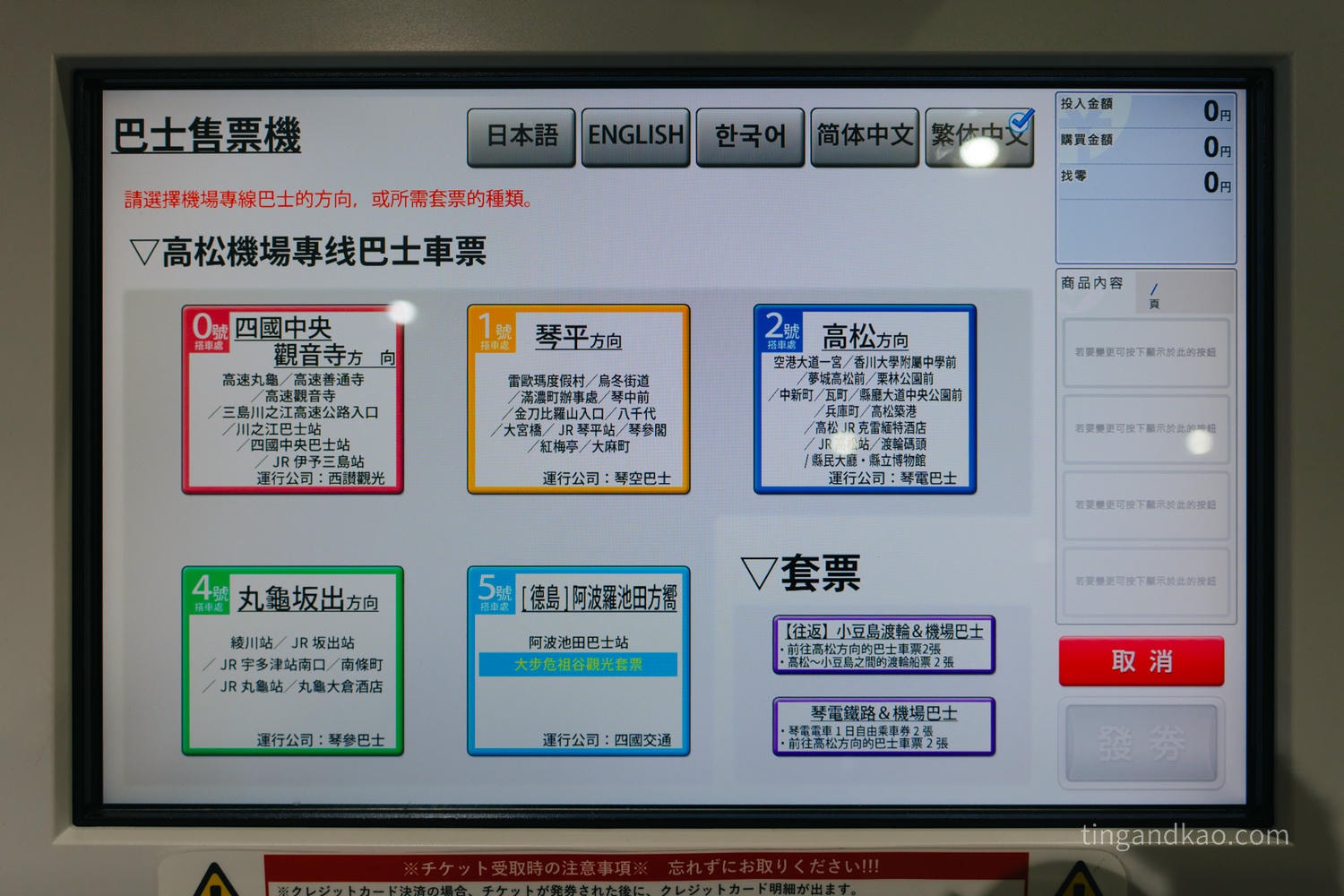Tap the first empty 商品內容 item slot
Screen dimensions: 1344x896
click(1146, 353)
